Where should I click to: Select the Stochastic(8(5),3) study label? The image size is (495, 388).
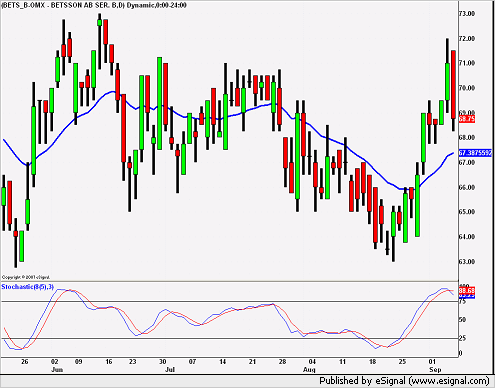tap(27, 287)
